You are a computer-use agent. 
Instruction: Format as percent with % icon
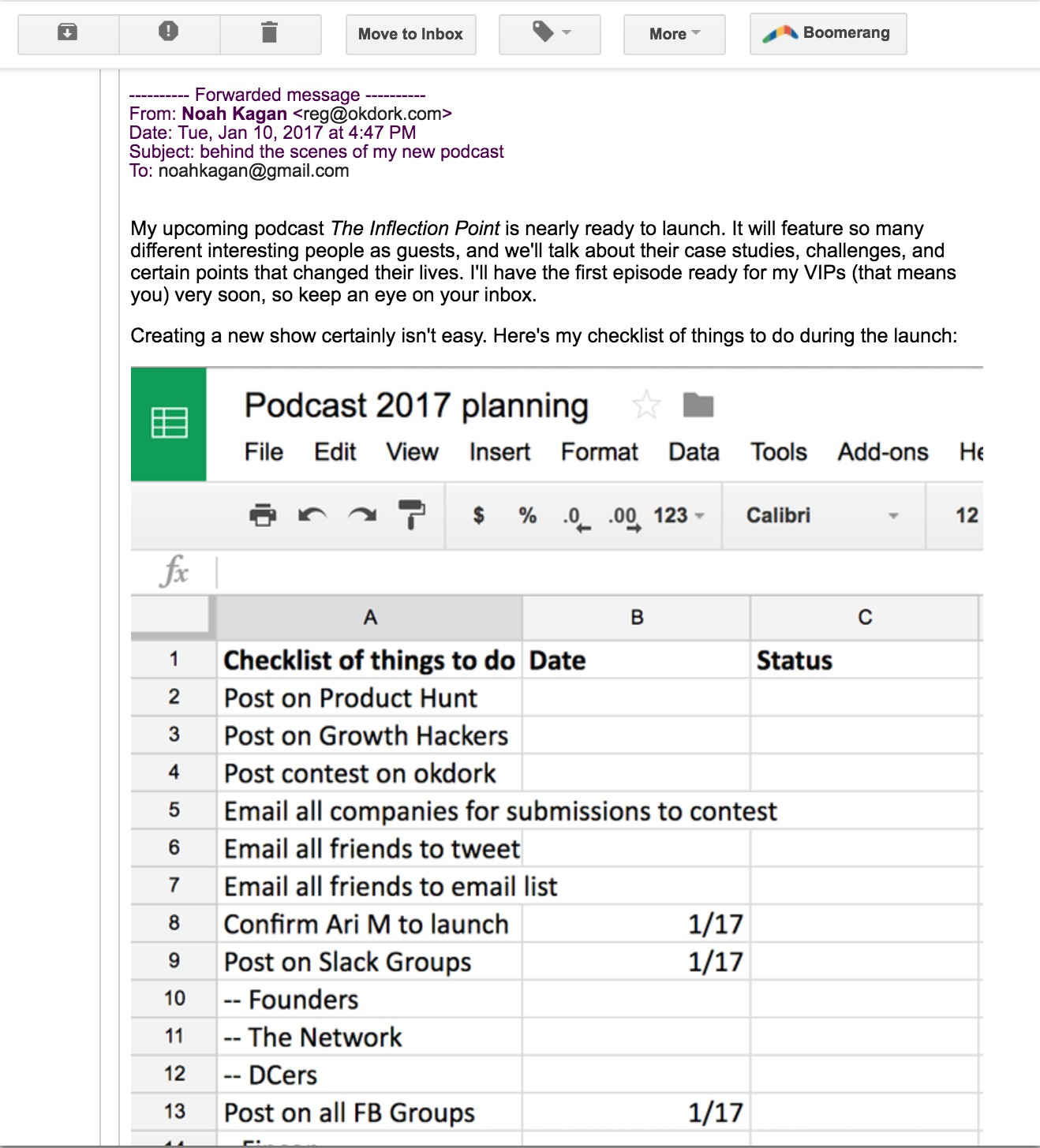coord(528,515)
